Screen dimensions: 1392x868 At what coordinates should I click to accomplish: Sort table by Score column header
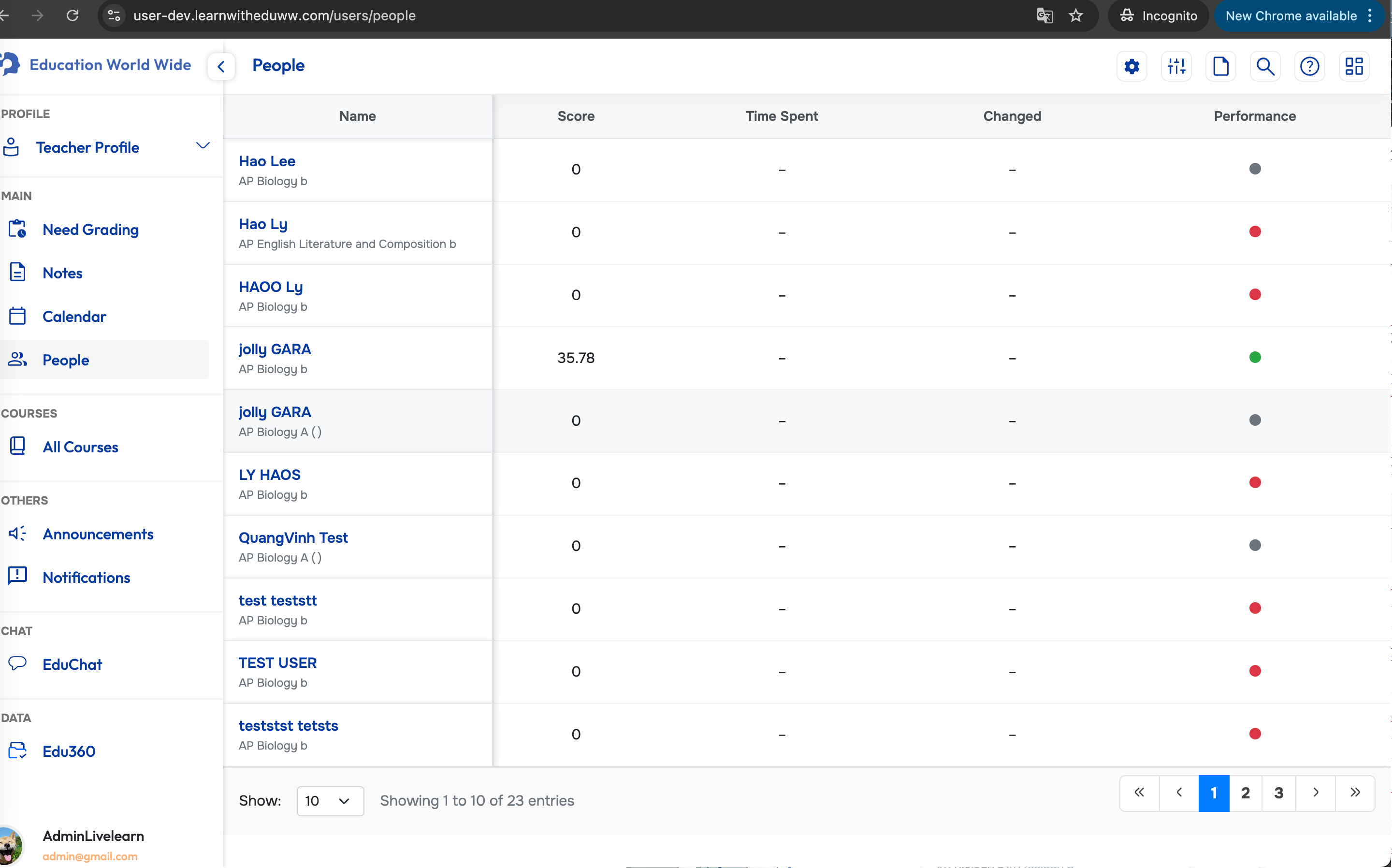point(575,116)
